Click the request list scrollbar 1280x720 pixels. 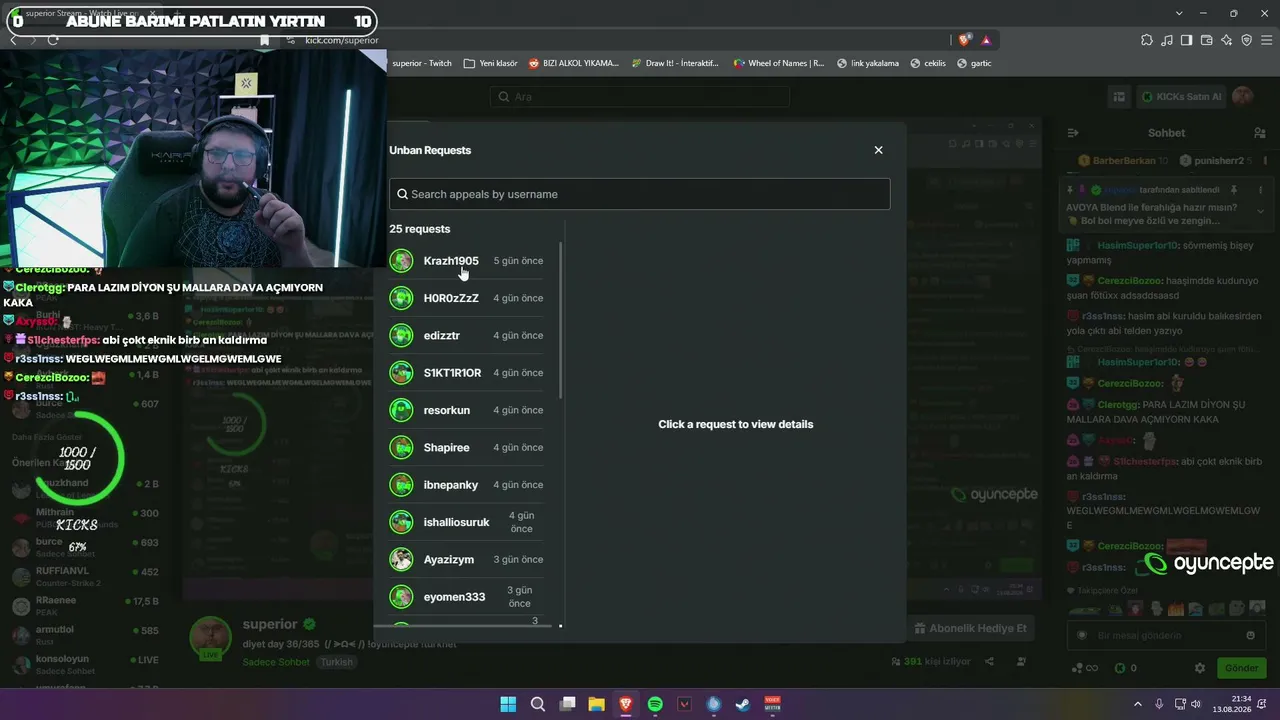click(x=560, y=320)
